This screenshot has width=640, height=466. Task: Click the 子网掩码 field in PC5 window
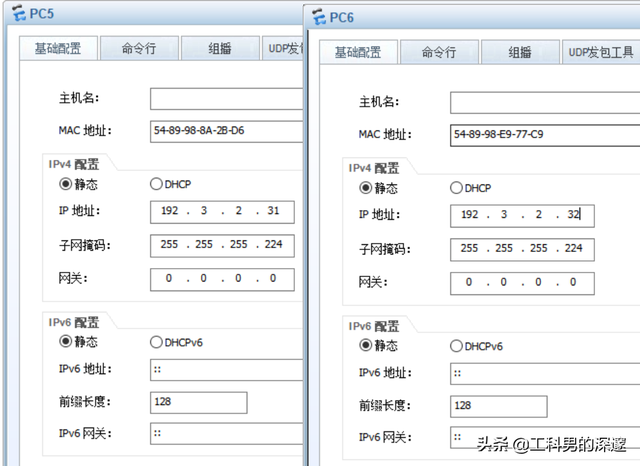coord(222,246)
